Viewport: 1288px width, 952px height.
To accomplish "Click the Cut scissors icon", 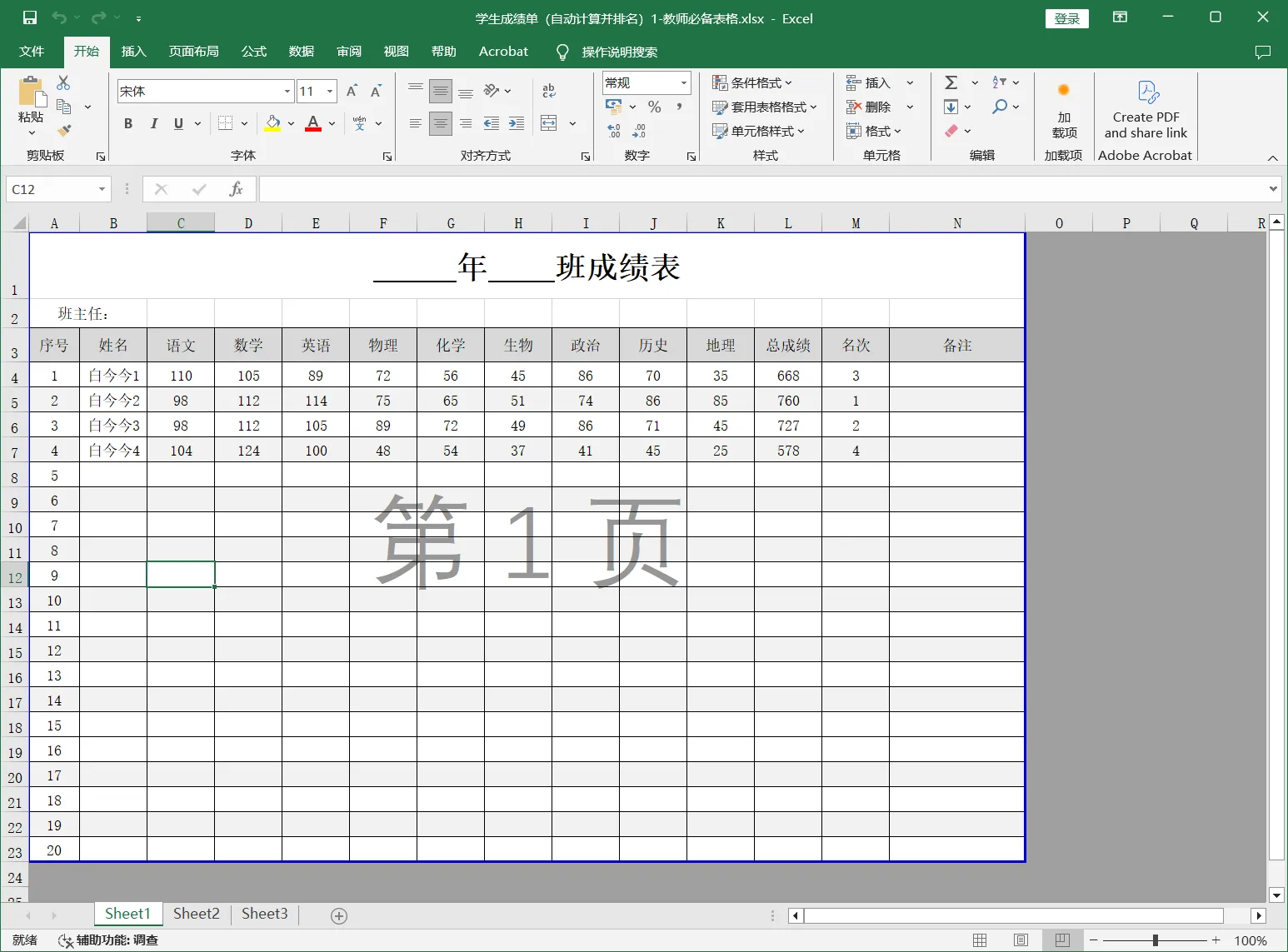I will (63, 82).
